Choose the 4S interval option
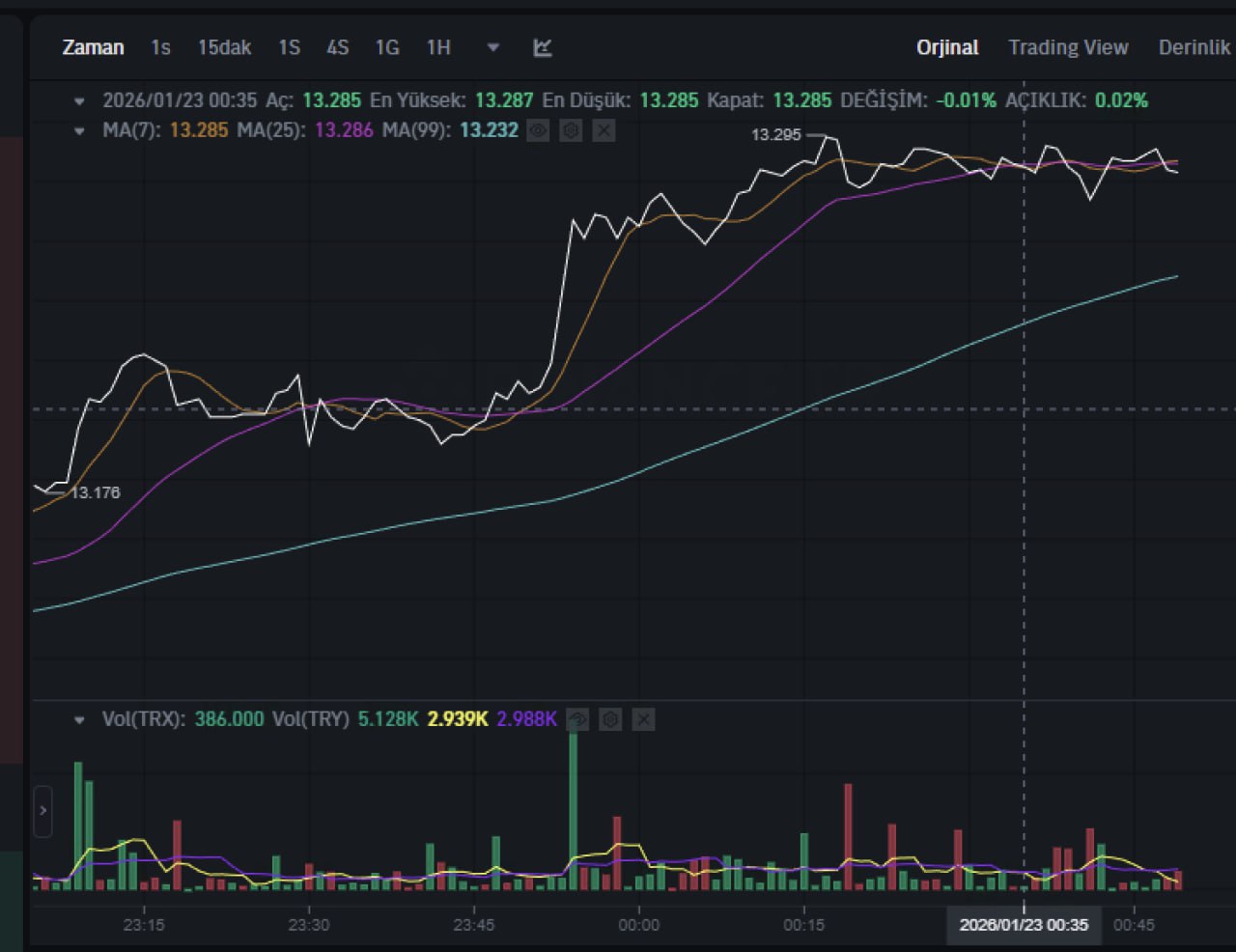Viewport: 1236px width, 952px height. click(337, 47)
